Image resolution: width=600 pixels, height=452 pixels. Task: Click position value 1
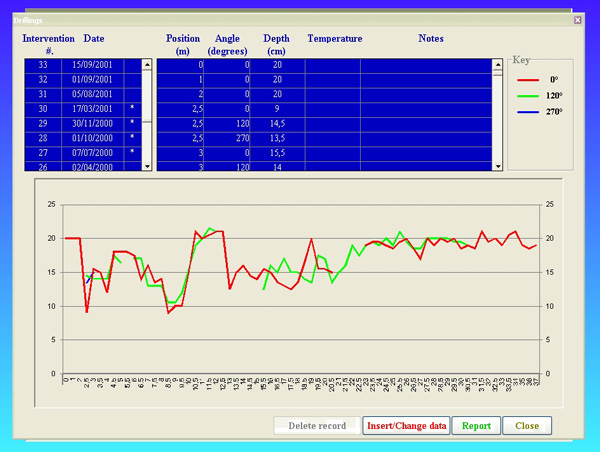pos(201,80)
